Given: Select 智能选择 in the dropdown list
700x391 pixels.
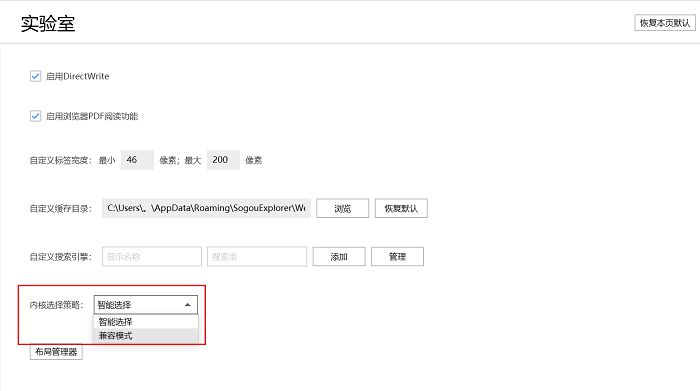Looking at the screenshot, I should click(x=146, y=322).
